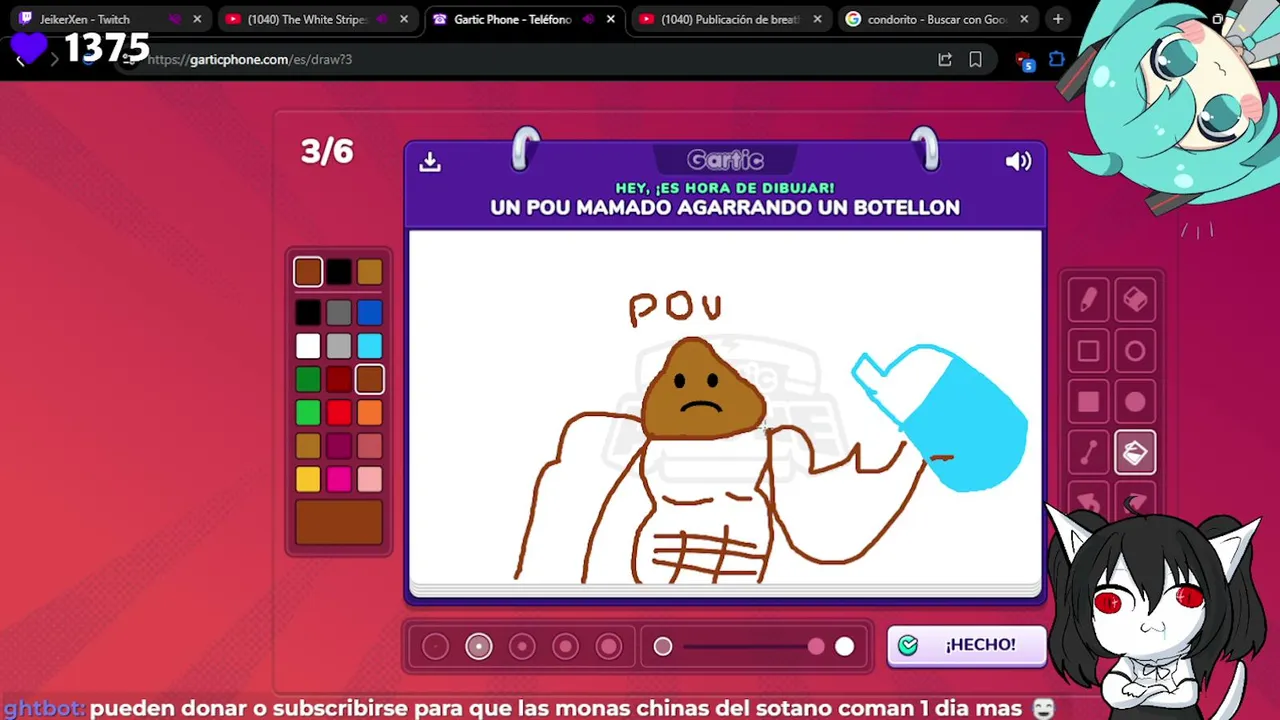Select the straight line tool
This screenshot has height=720, width=1280.
point(1088,453)
